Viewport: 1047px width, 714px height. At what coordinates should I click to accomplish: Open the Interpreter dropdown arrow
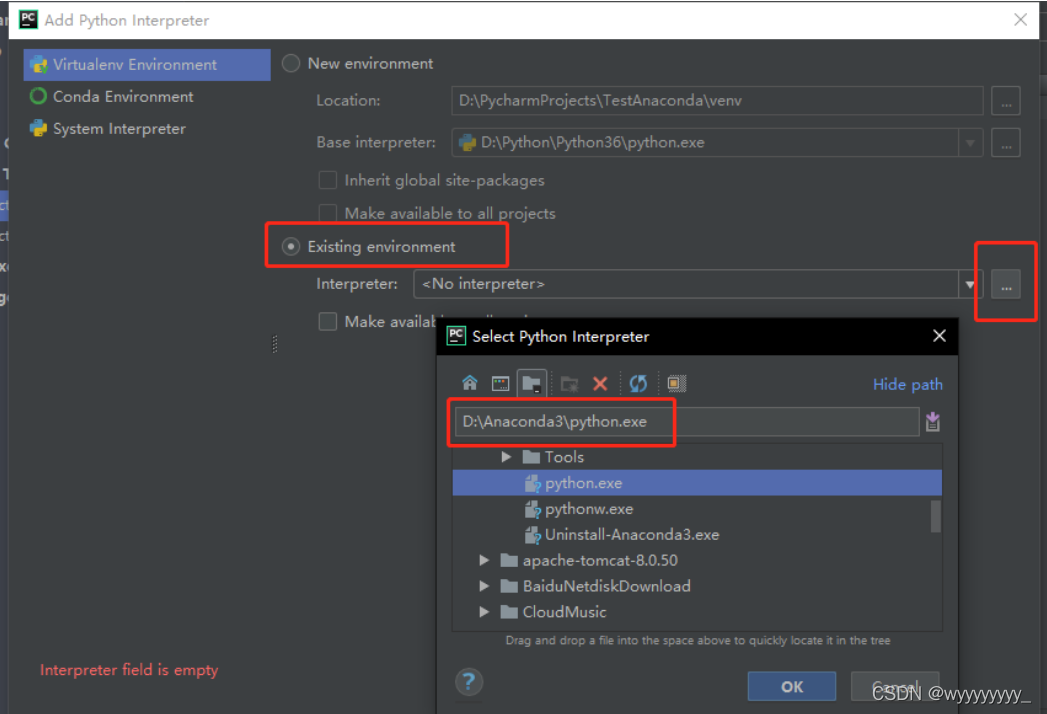point(970,285)
